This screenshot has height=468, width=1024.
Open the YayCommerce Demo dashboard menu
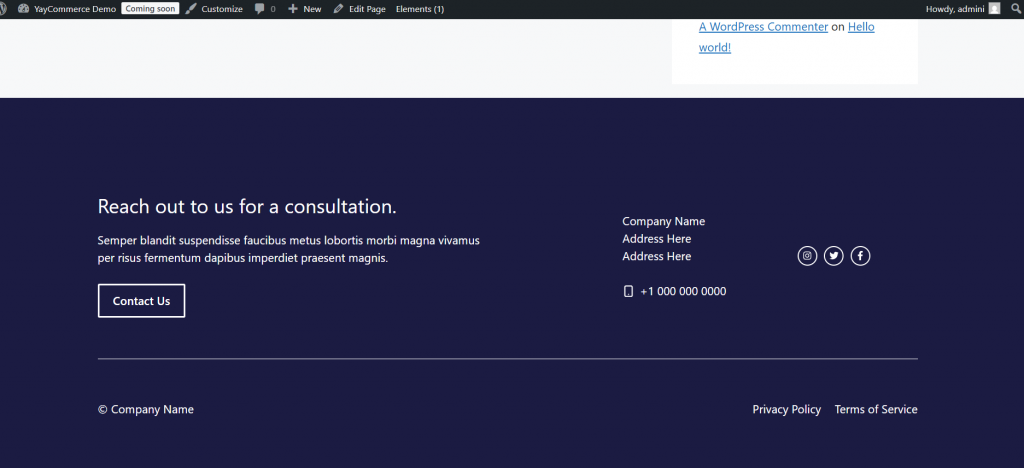coord(67,9)
